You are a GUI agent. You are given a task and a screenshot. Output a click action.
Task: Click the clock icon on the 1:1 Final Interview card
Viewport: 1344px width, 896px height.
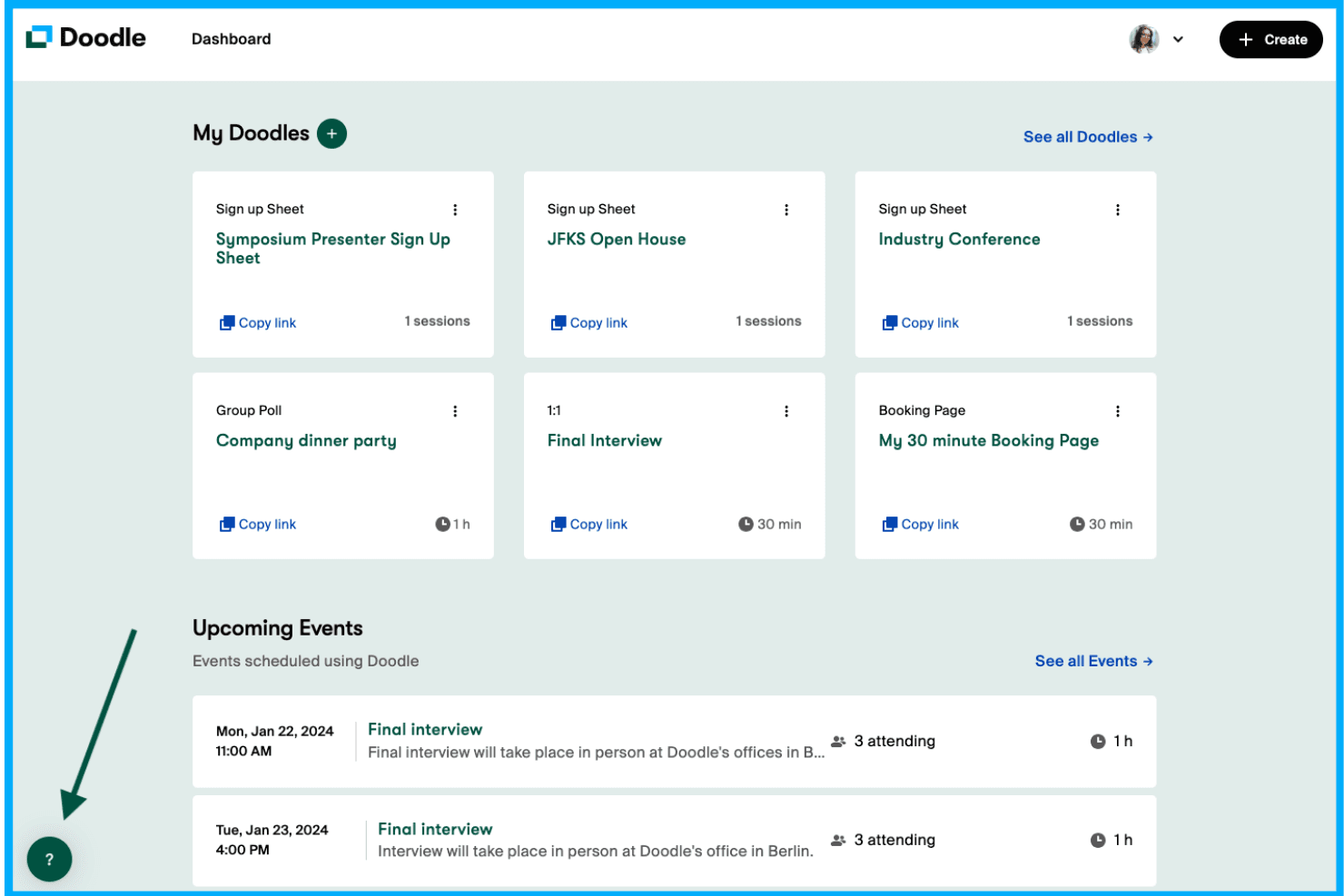(746, 524)
